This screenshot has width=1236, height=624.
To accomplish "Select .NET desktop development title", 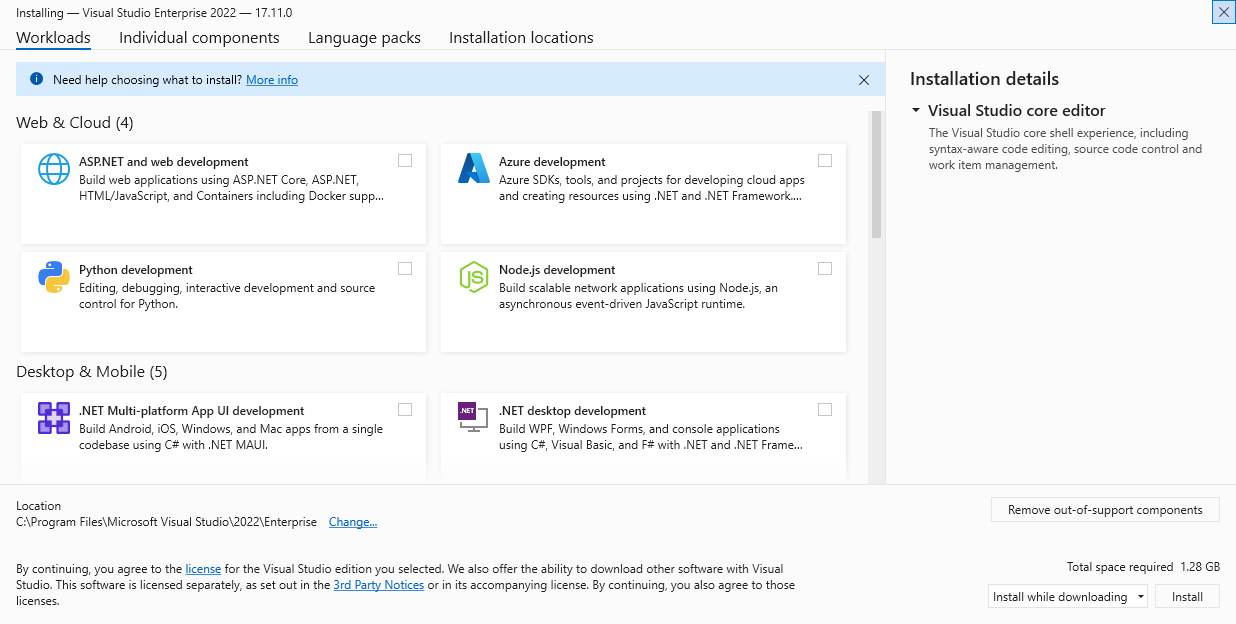I will click(572, 411).
